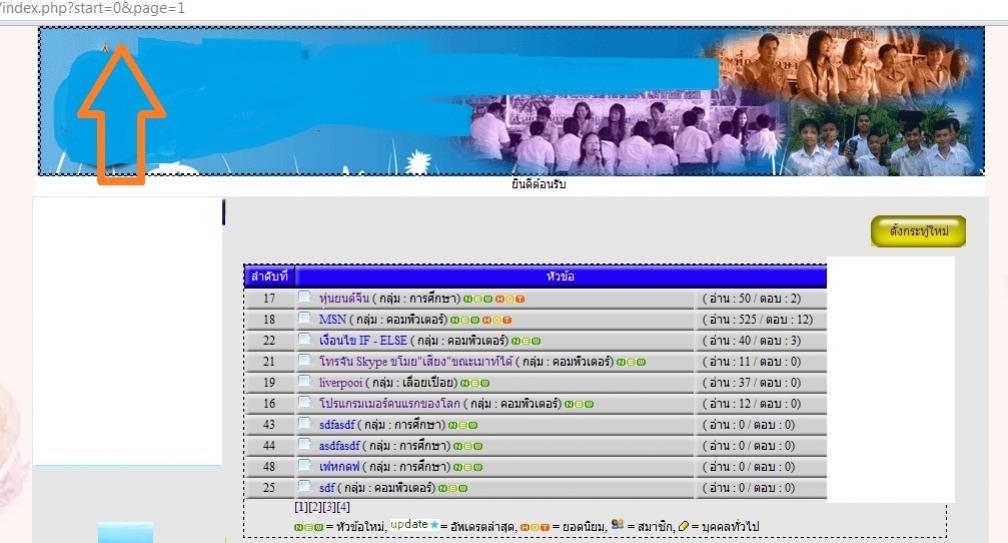Click row number 43 cell

269,425
